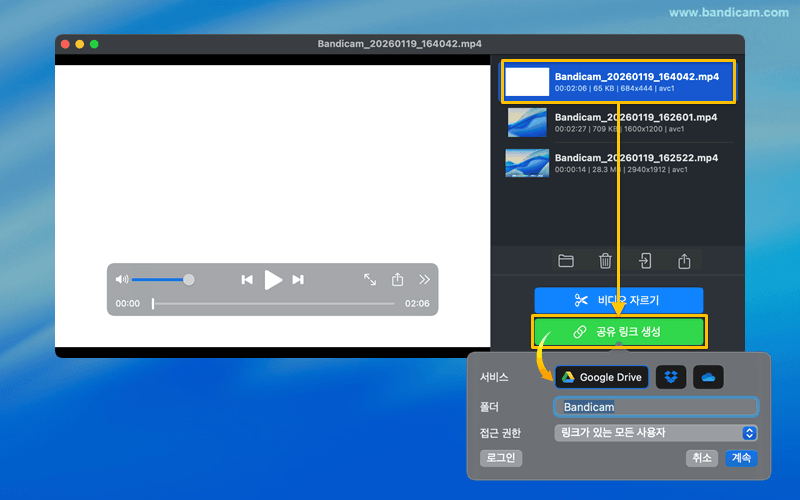The width and height of the screenshot is (800, 500).
Task: Click the player's fullscreen arrows icon
Action: (x=370, y=280)
